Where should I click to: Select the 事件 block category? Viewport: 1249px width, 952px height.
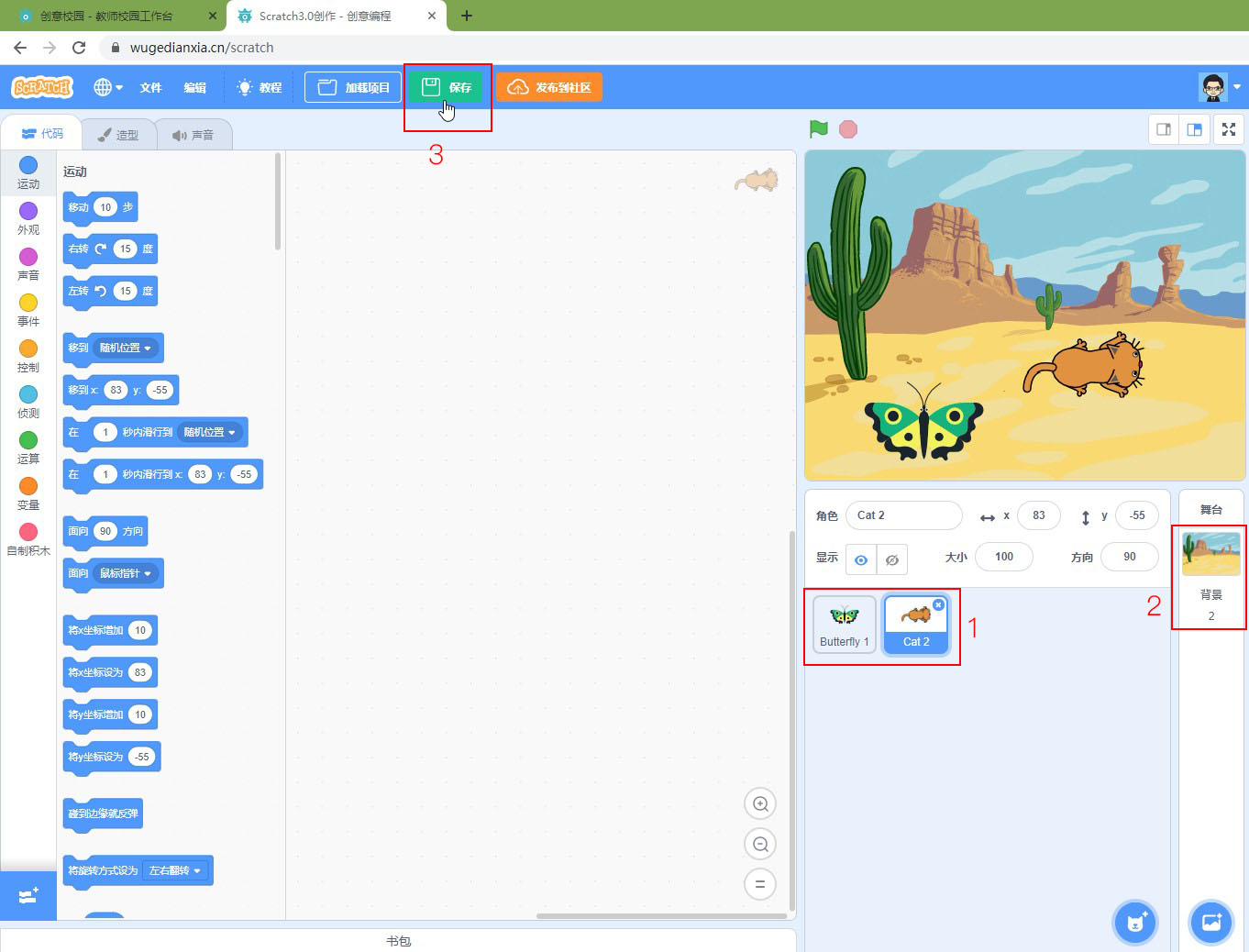(28, 310)
